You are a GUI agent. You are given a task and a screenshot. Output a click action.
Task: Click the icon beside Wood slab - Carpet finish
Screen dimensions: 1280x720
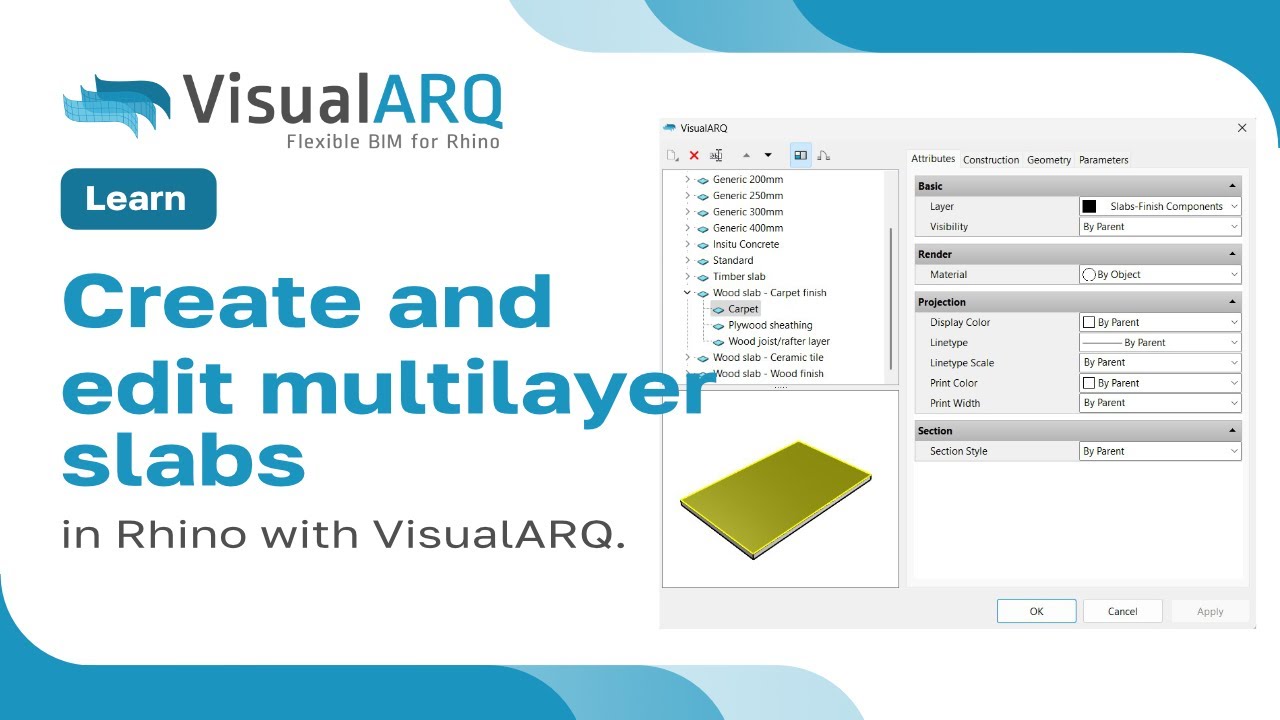point(703,293)
